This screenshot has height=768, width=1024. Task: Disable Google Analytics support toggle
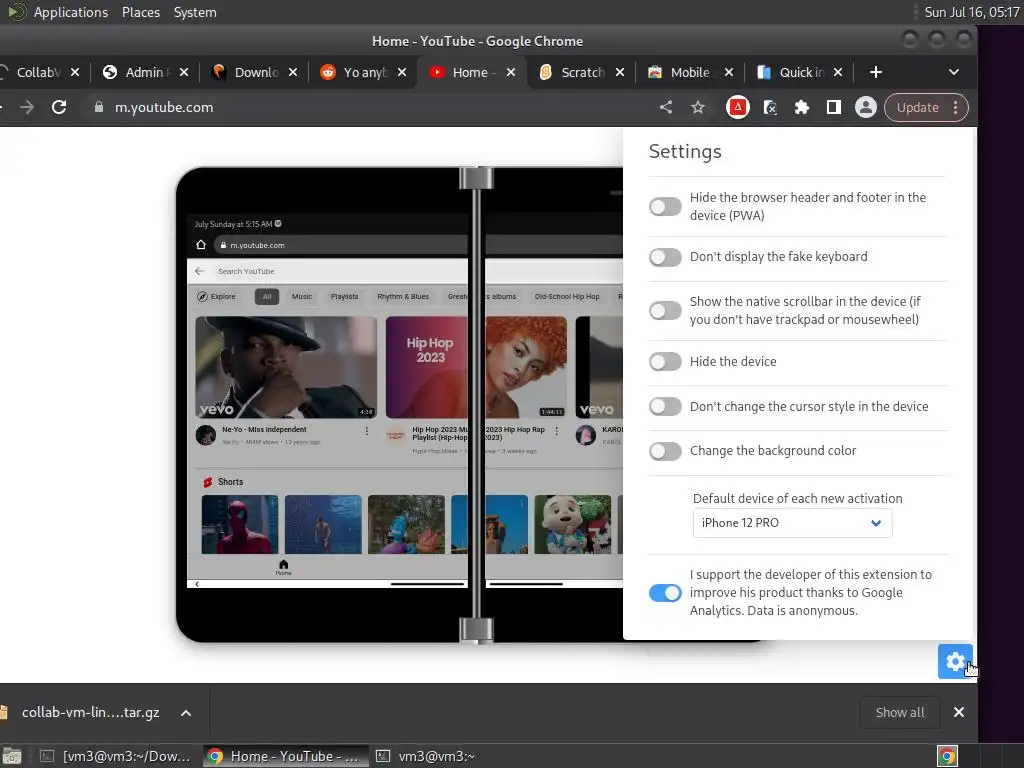(665, 592)
